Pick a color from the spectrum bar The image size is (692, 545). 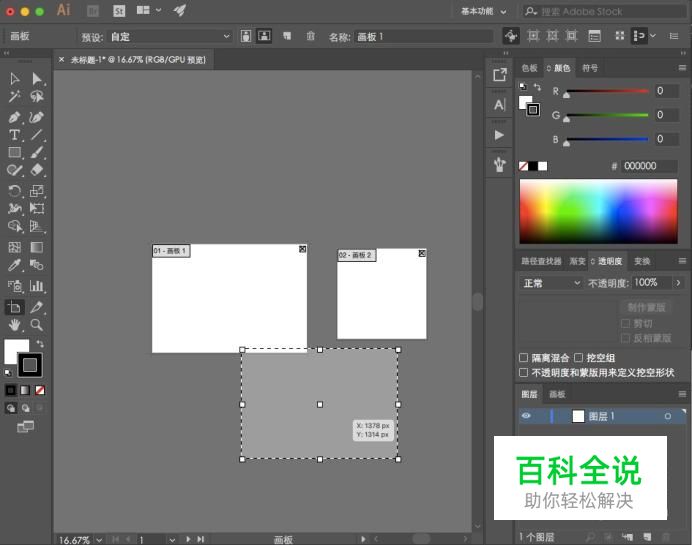[598, 211]
